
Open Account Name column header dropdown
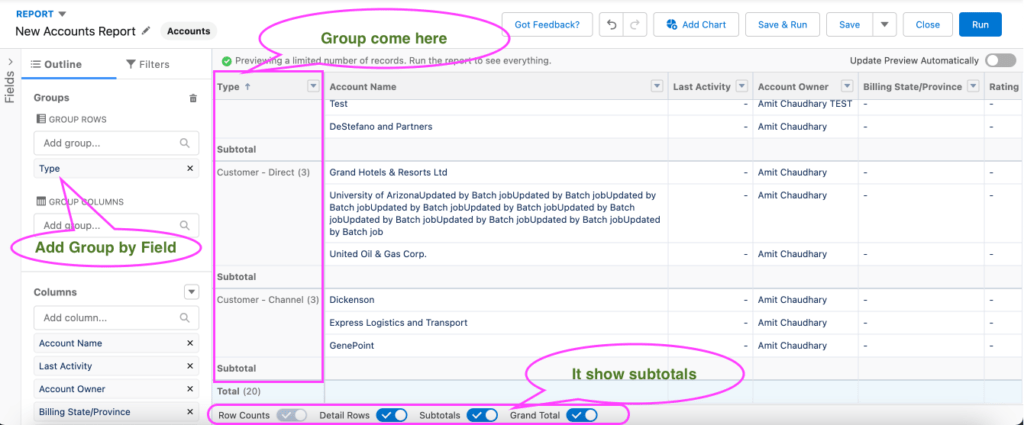click(x=658, y=86)
